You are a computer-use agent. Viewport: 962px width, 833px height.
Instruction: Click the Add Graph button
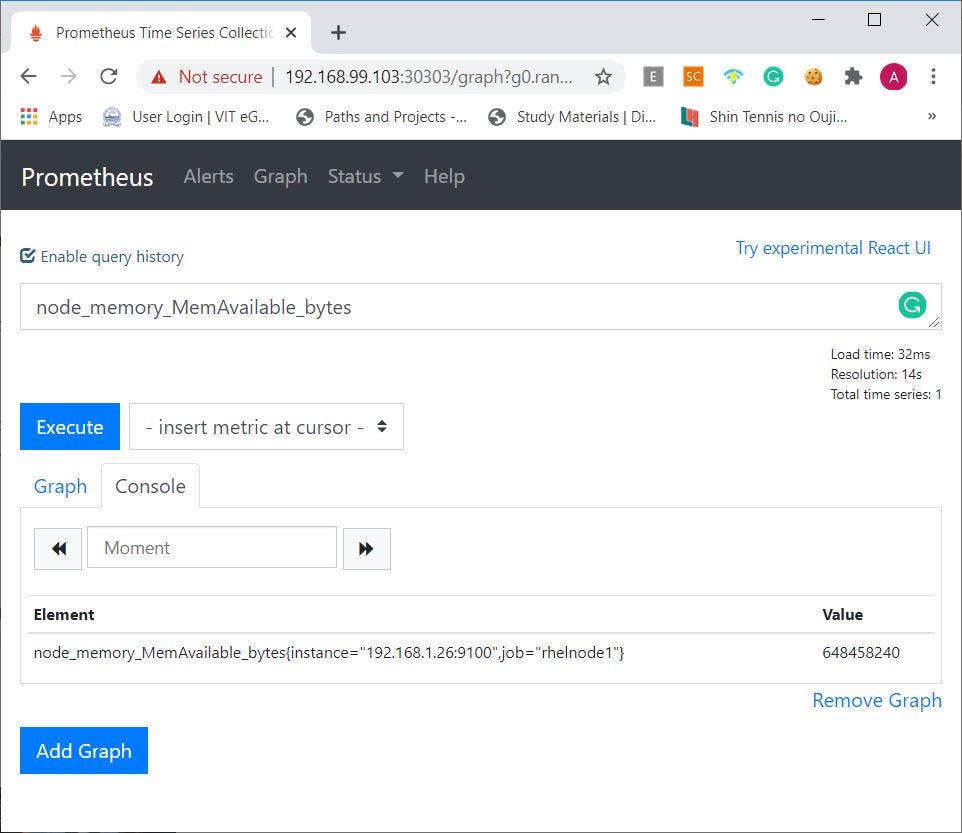(x=84, y=750)
